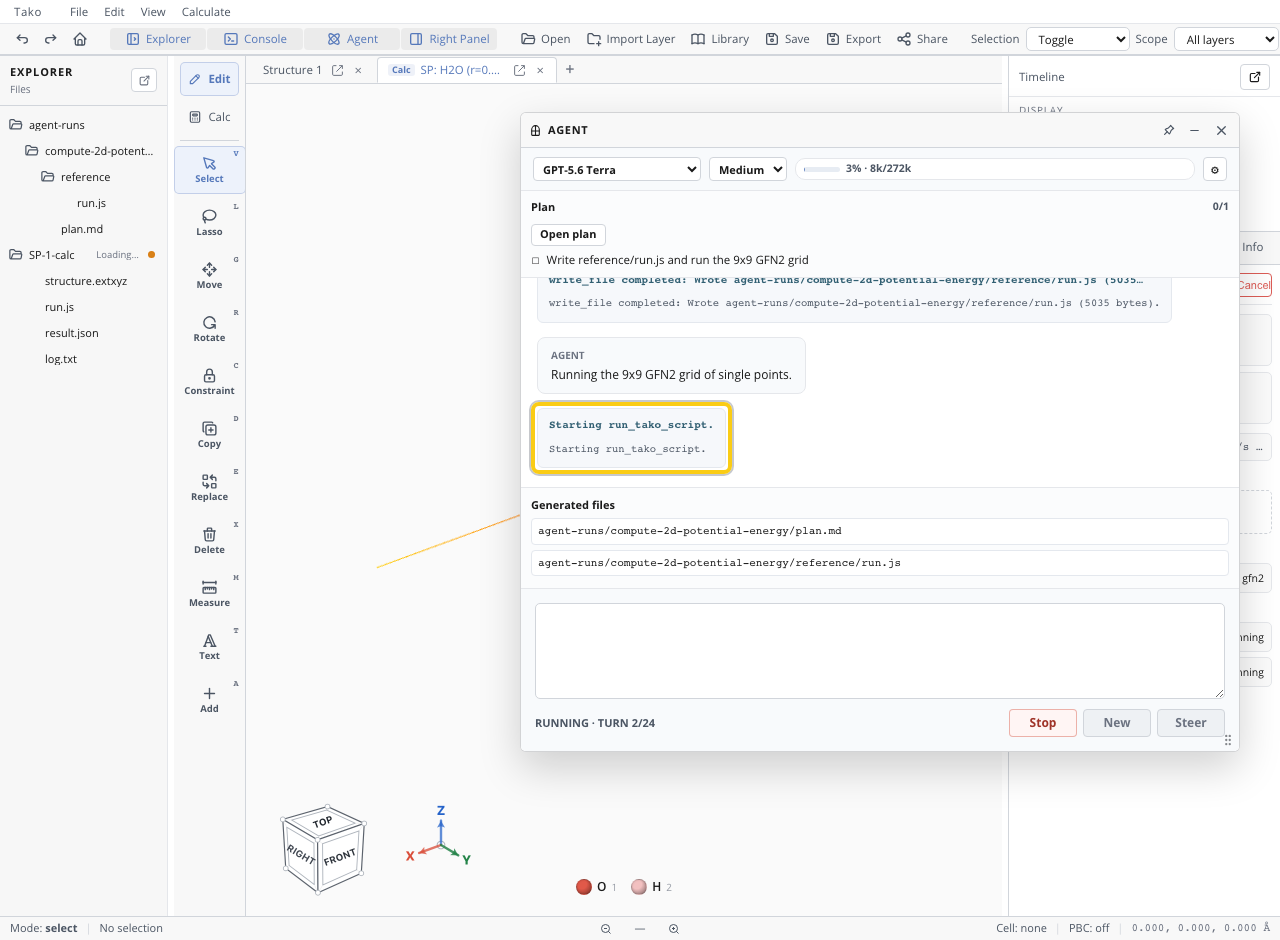Open the GPT-5.6 Terra model dropdown
This screenshot has height=940, width=1280.
tap(617, 170)
